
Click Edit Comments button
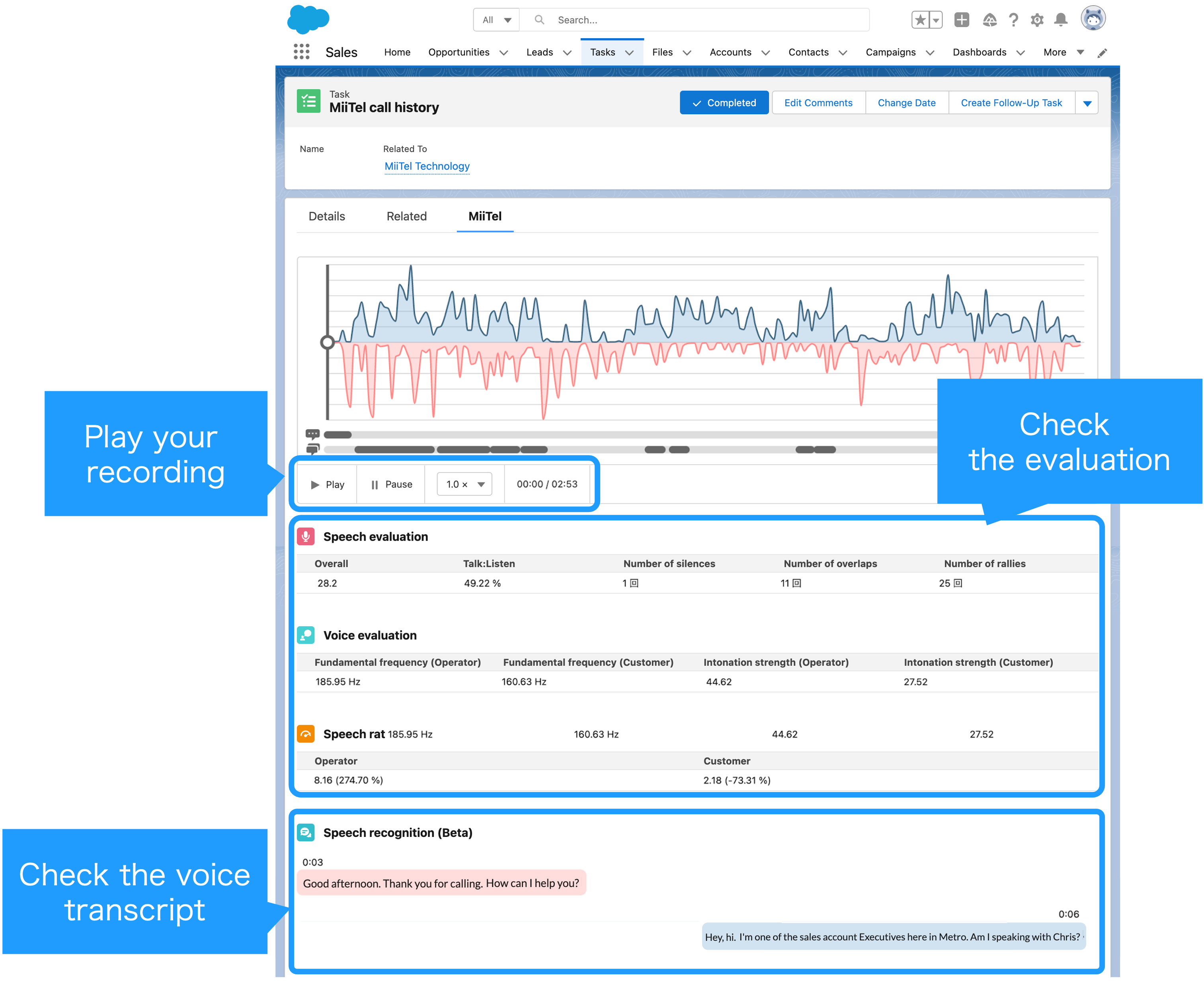pyautogui.click(x=818, y=103)
